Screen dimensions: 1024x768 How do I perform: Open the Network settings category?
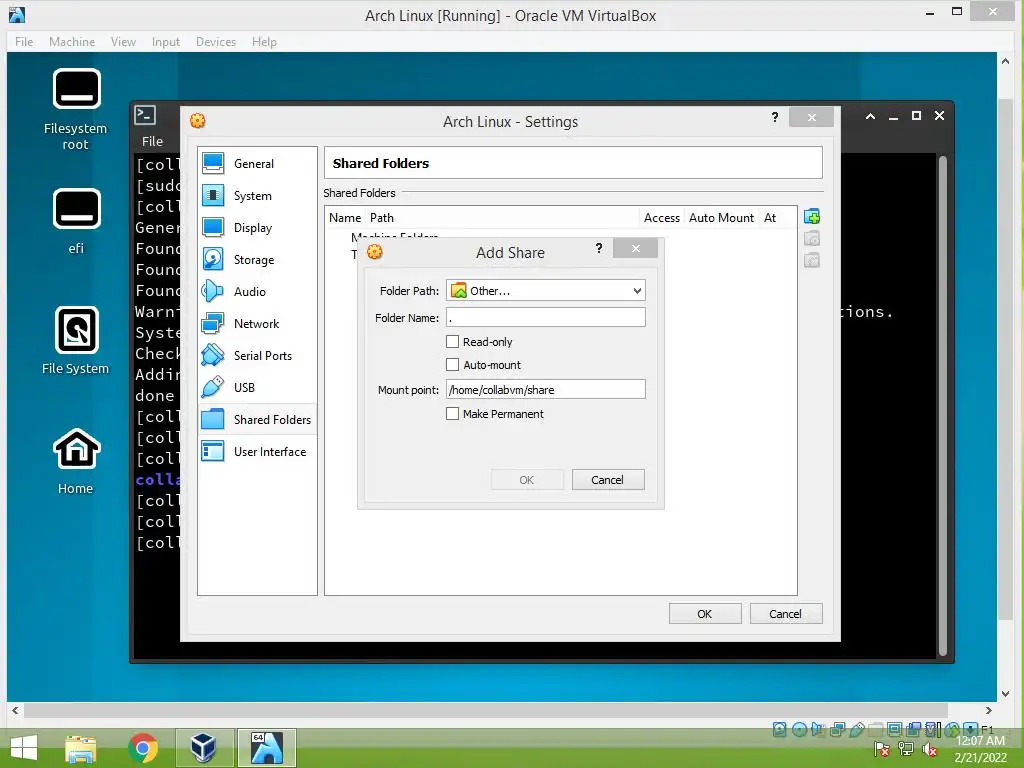[x=257, y=324]
